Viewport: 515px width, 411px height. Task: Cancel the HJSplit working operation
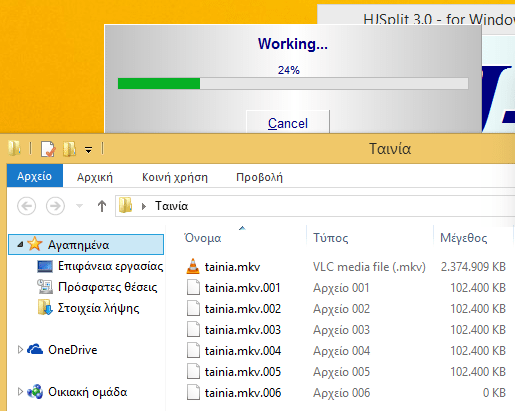[x=288, y=122]
